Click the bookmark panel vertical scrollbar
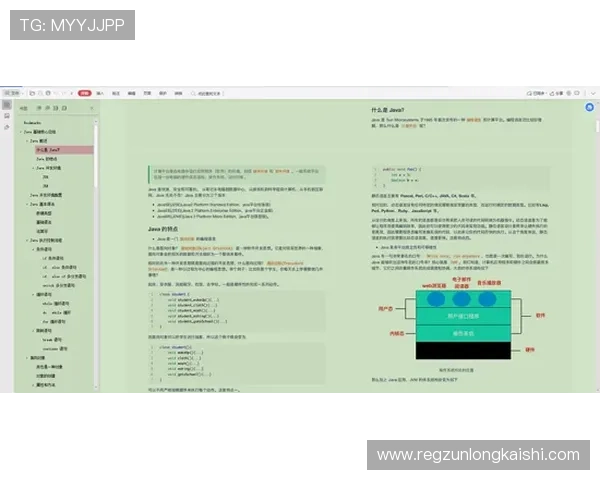The height and width of the screenshot is (480, 600). point(97,200)
